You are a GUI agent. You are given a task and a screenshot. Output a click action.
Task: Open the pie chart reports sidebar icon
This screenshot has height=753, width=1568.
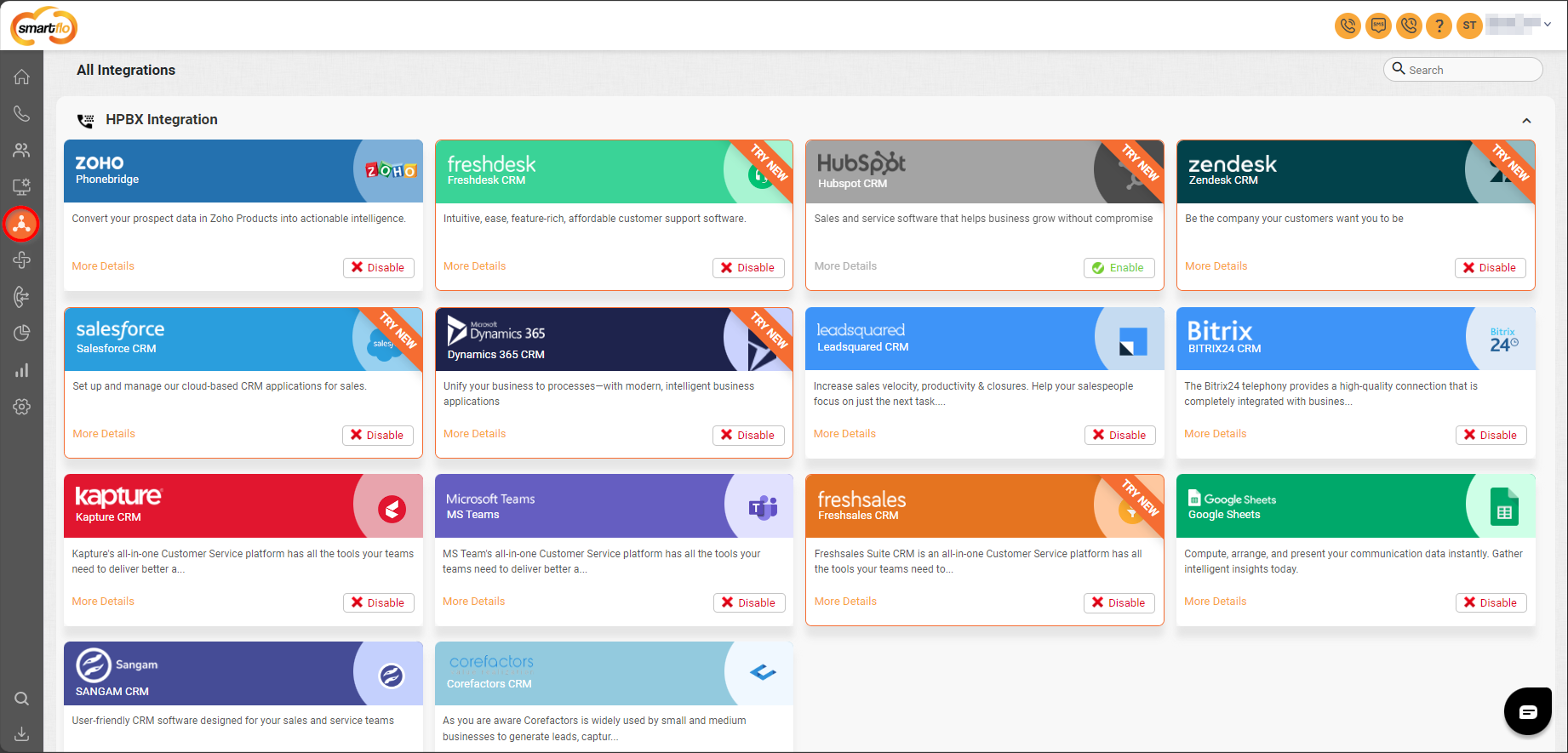point(21,334)
